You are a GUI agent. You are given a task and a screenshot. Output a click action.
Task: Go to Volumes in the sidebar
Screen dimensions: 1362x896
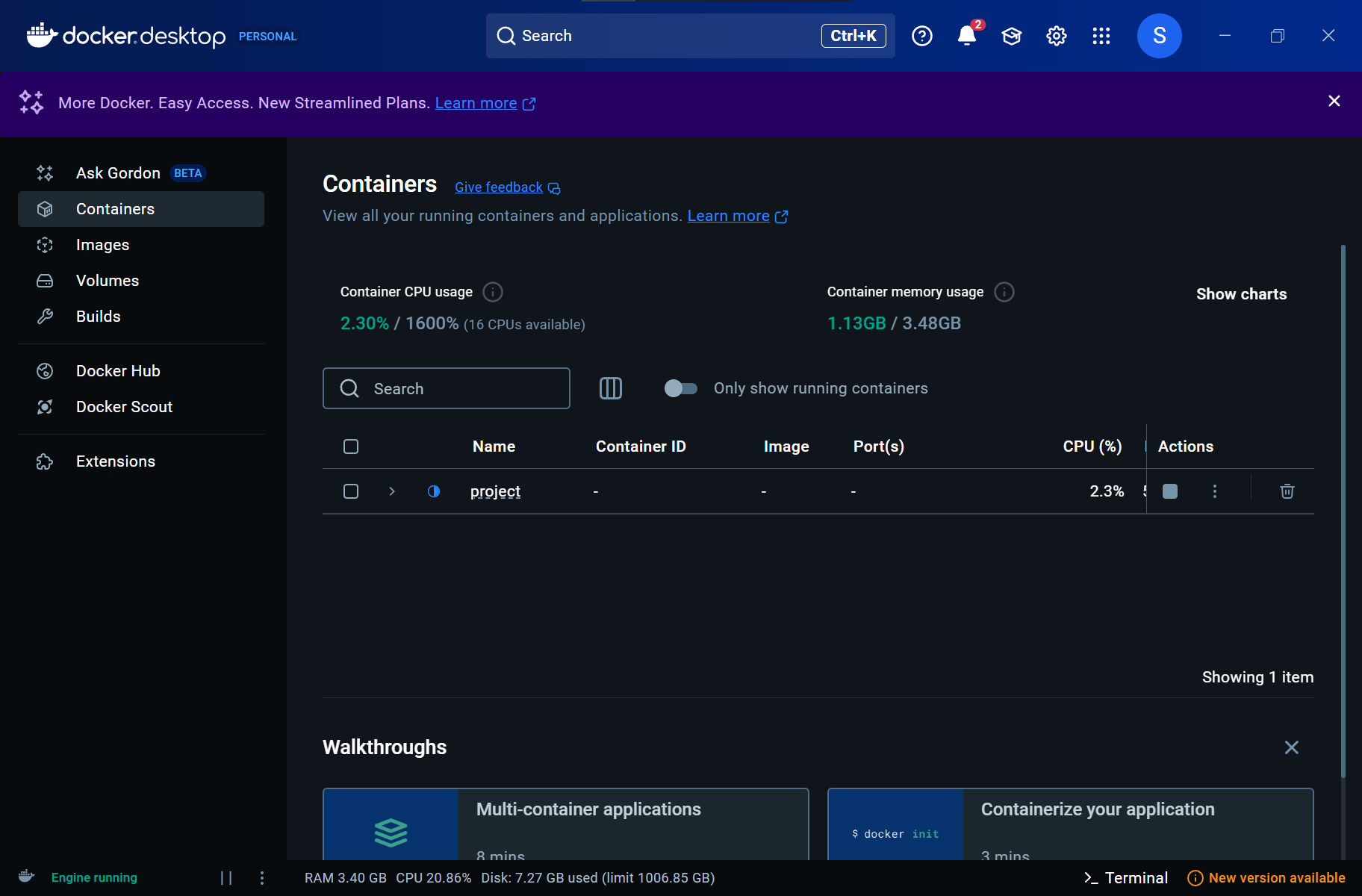point(140,281)
